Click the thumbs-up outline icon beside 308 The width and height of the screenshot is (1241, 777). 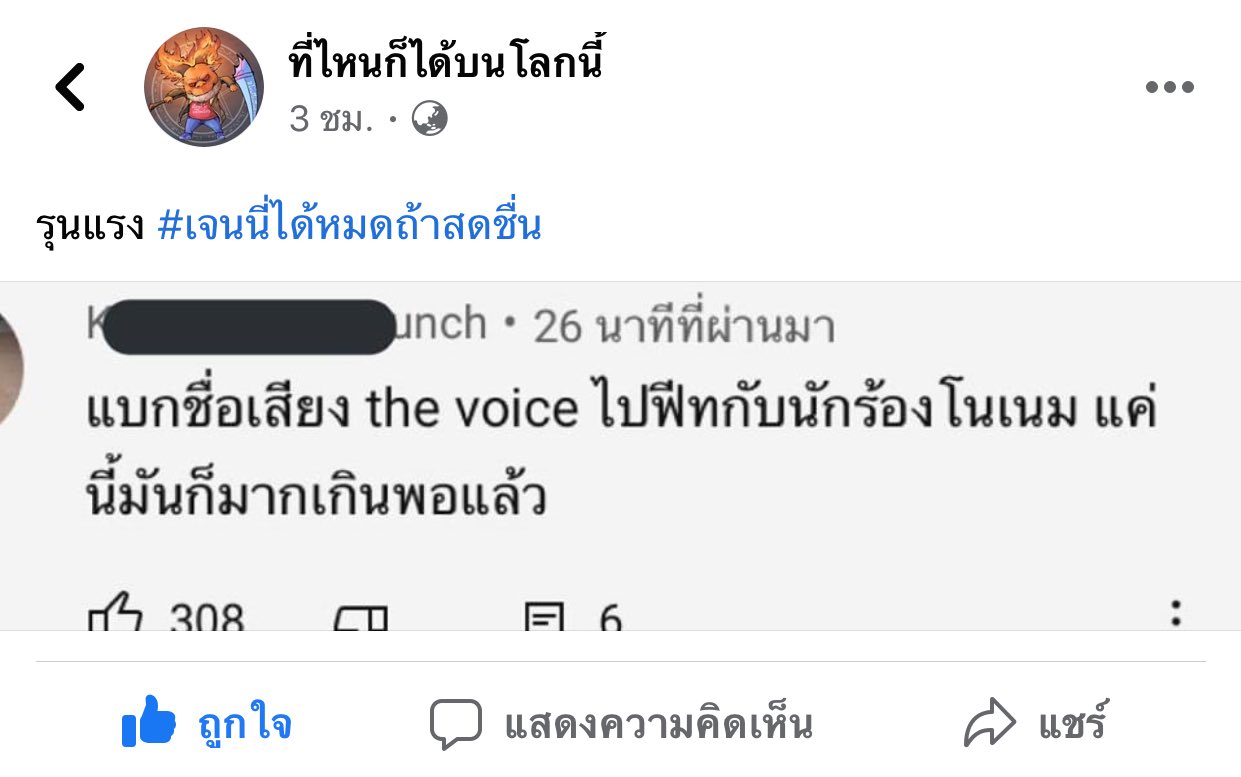pos(116,614)
